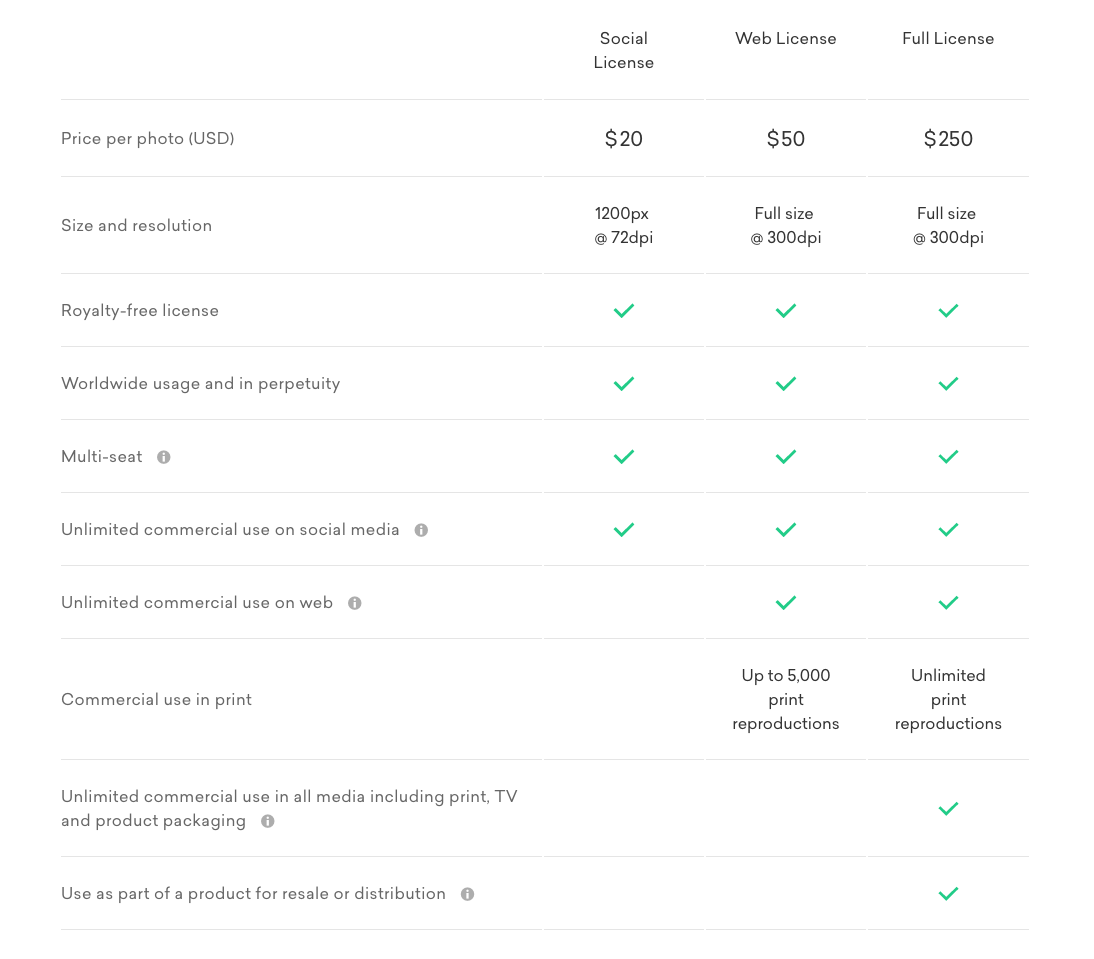Click the $250 Full License price
This screenshot has height=959, width=1094.
948,139
